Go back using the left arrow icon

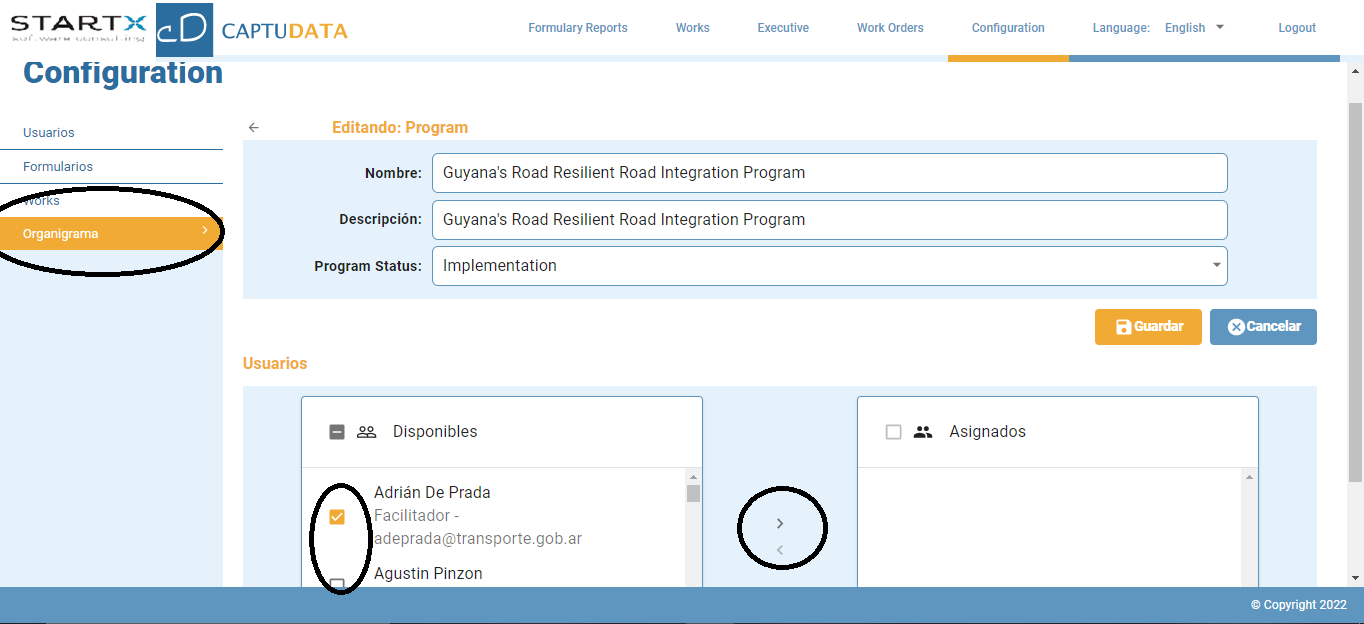coord(254,128)
